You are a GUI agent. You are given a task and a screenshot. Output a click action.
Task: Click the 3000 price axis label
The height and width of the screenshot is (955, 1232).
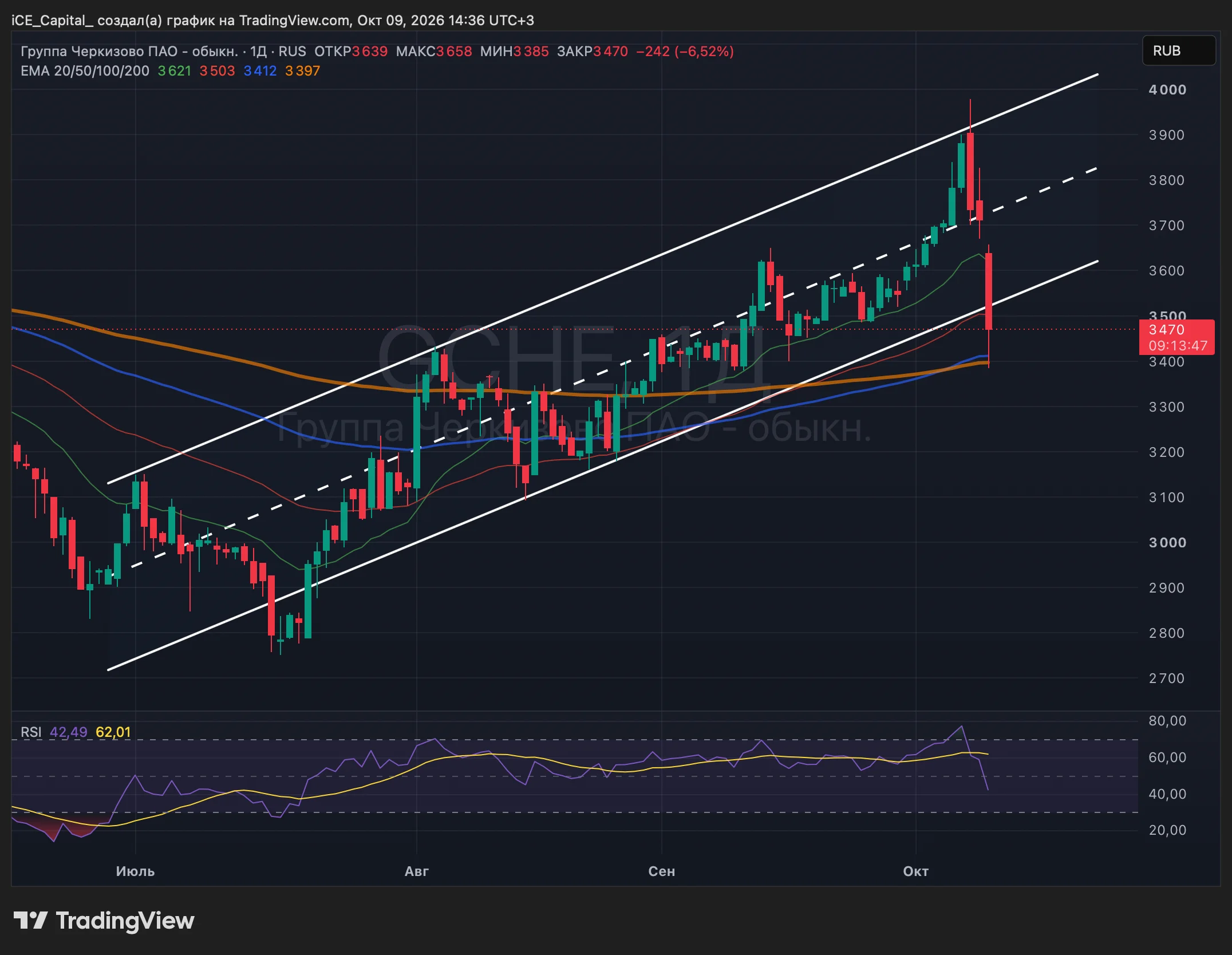point(1167,543)
